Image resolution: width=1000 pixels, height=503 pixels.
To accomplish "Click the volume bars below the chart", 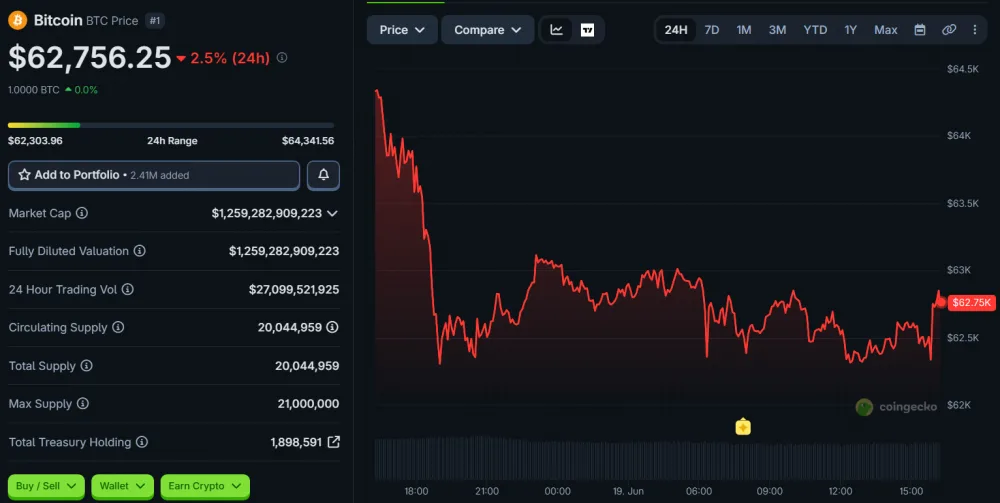I will 658,458.
